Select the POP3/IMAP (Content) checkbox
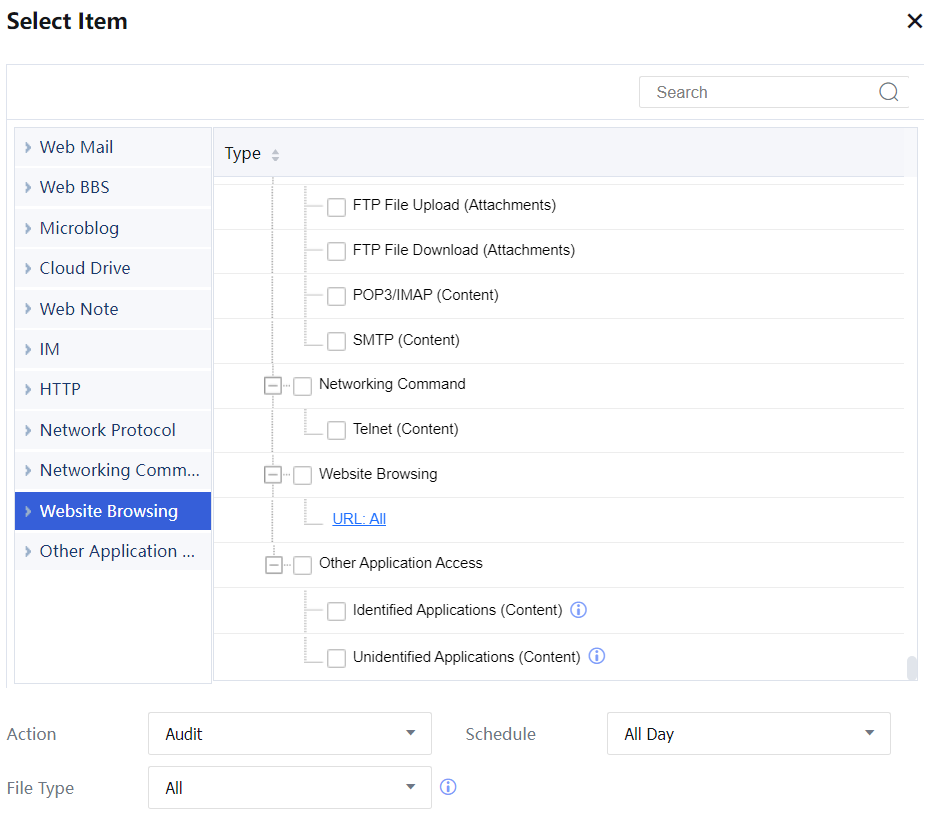Image resolution: width=940 pixels, height=815 pixels. point(337,296)
